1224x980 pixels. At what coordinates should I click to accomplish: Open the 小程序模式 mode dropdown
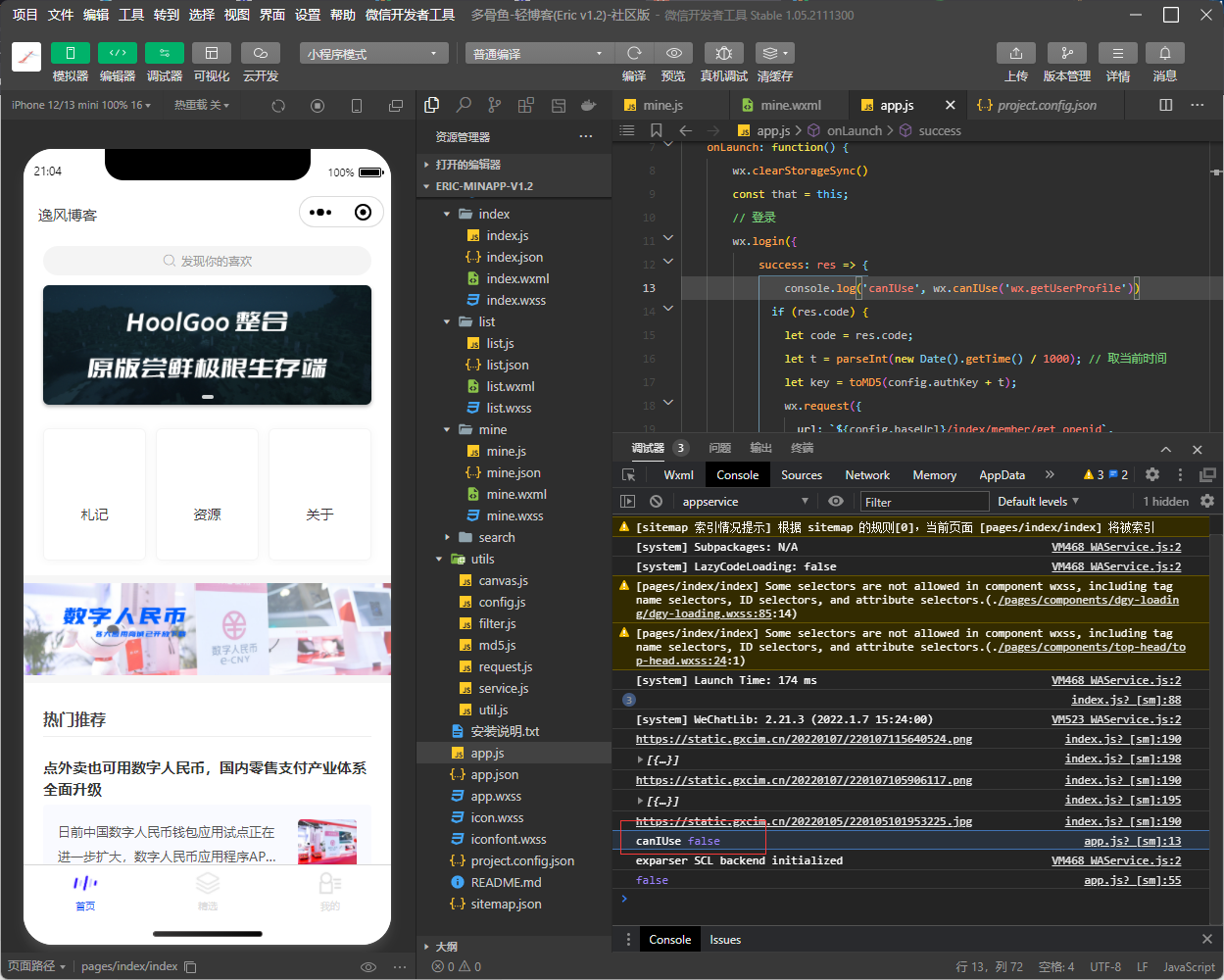pos(374,53)
